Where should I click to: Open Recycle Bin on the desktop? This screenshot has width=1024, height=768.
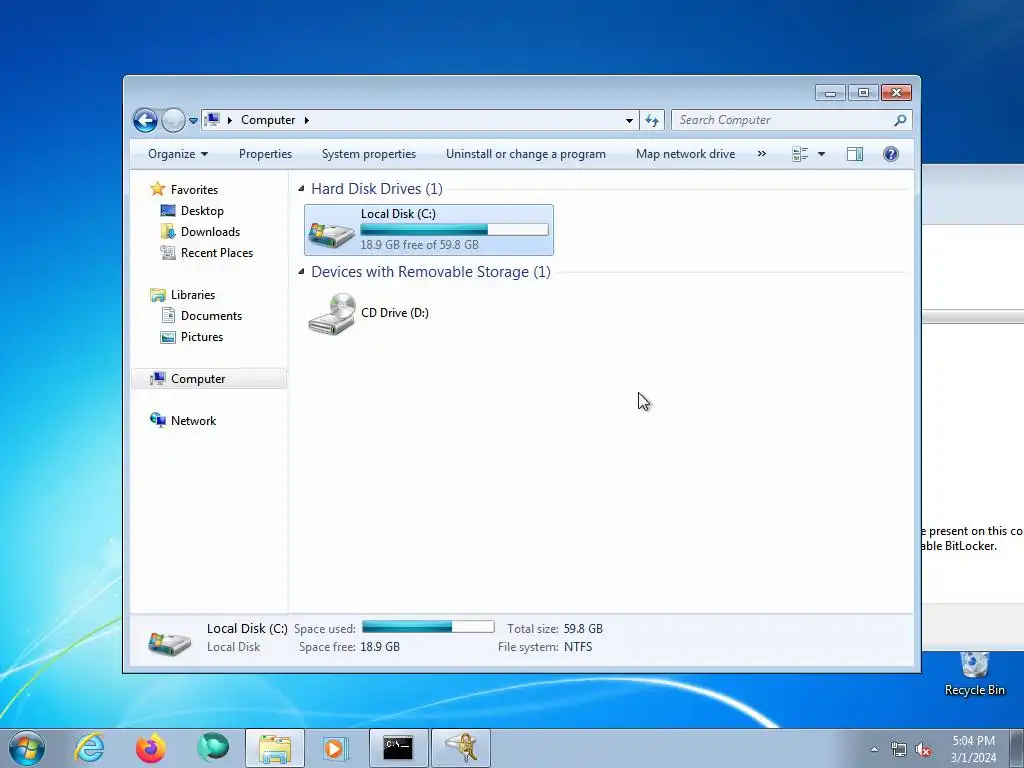point(974,674)
